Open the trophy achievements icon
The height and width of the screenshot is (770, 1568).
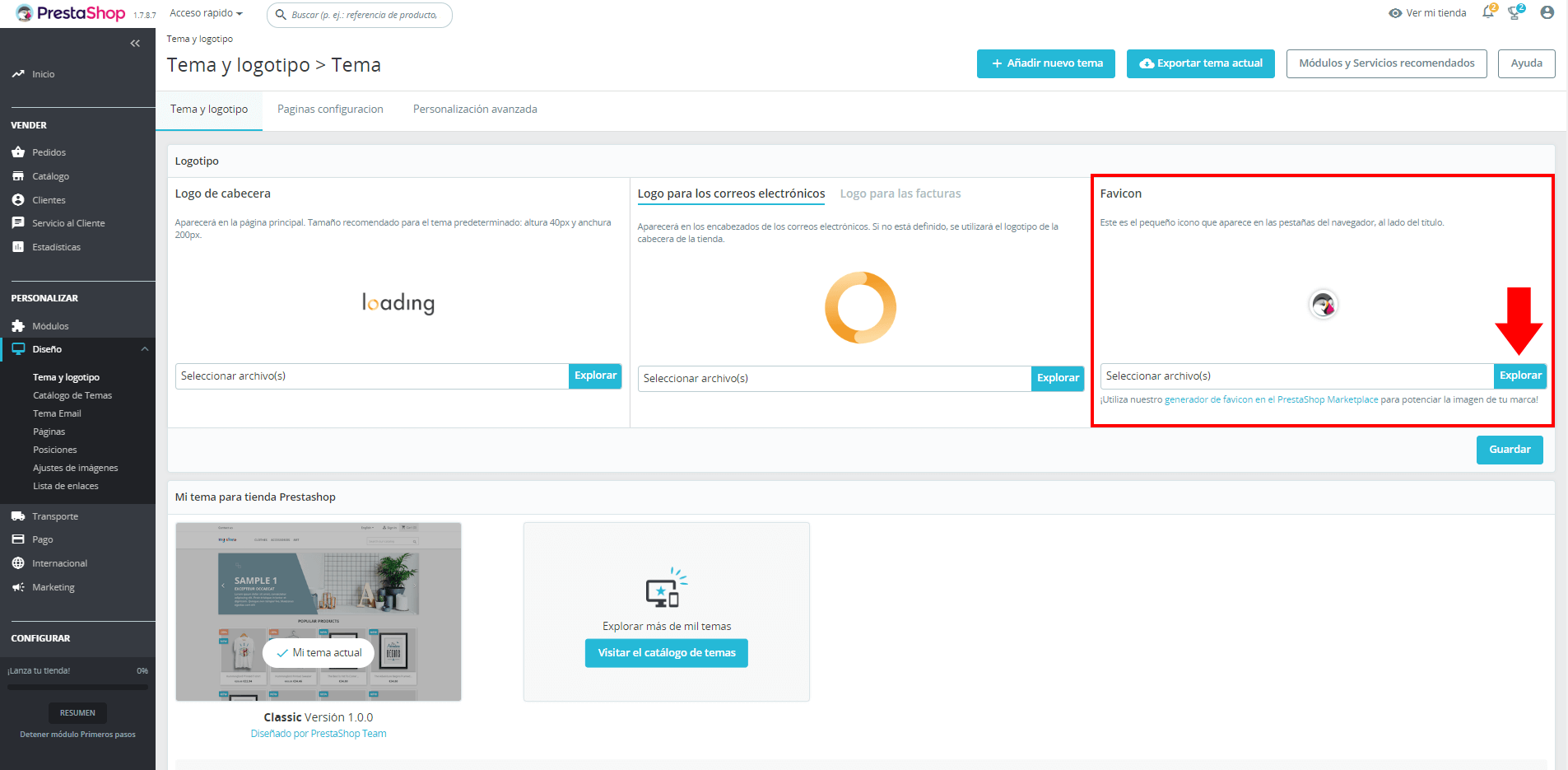click(x=1514, y=12)
